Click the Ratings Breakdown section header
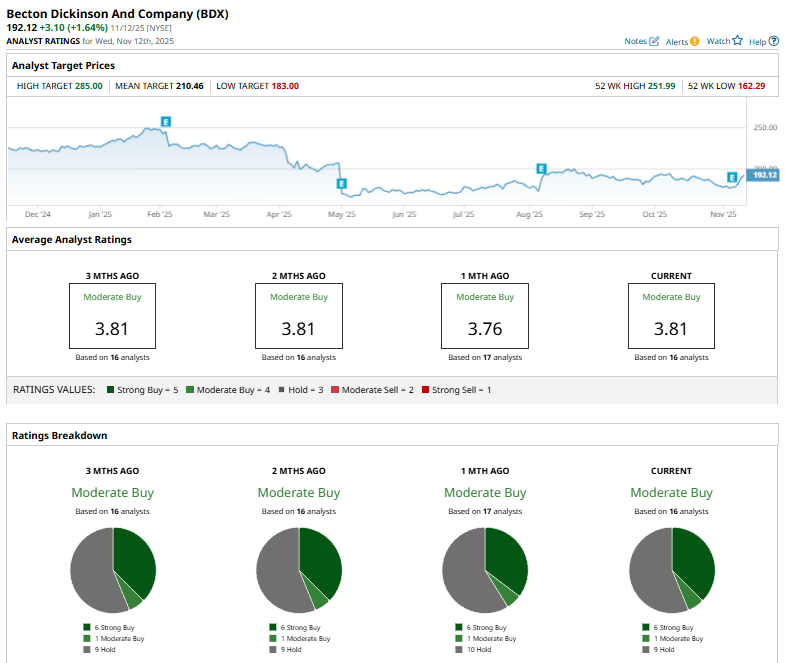785x663 pixels. (59, 435)
